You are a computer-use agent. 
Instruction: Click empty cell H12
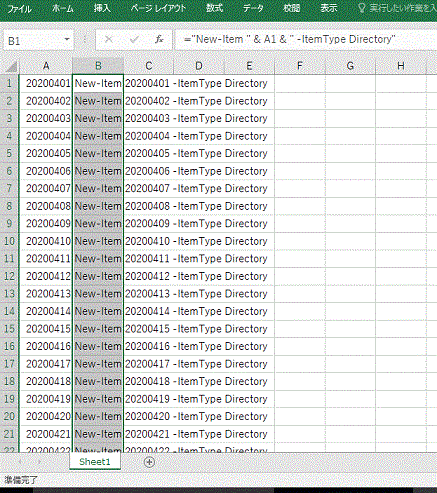[x=401, y=276]
